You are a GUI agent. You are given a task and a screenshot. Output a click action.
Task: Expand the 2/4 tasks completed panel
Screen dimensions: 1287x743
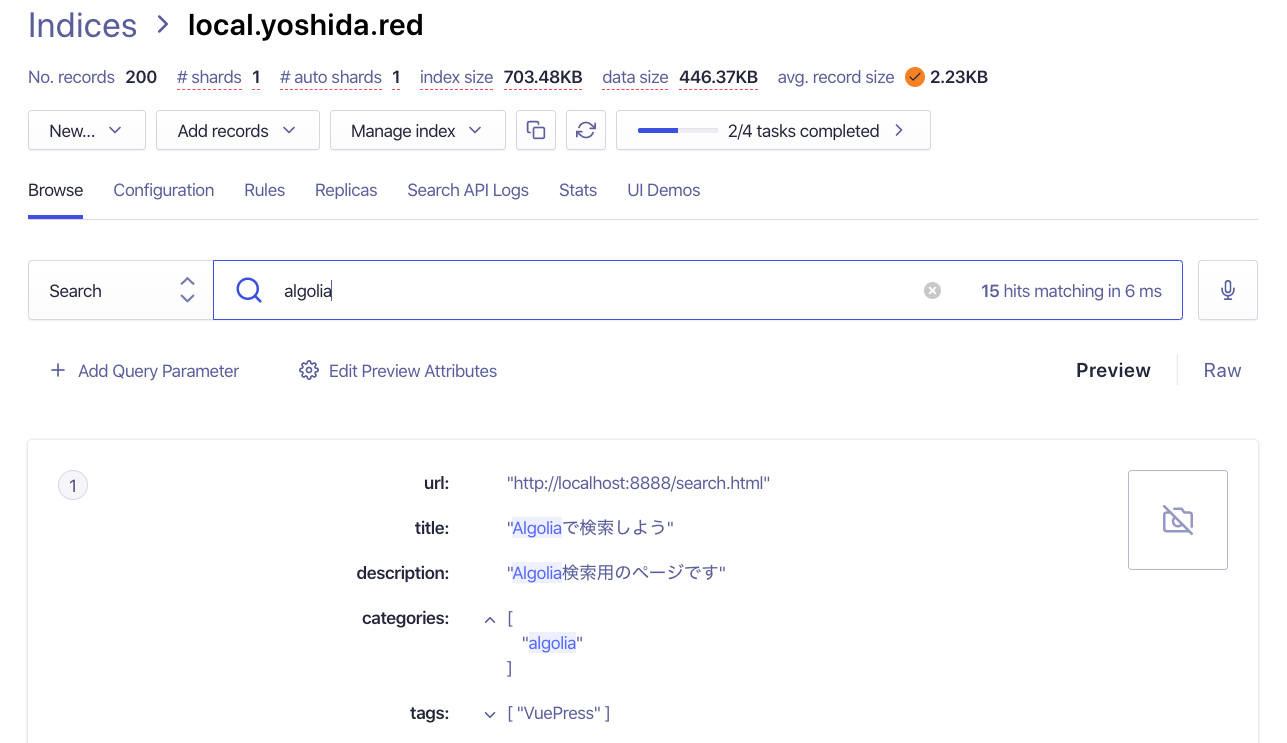coord(773,130)
